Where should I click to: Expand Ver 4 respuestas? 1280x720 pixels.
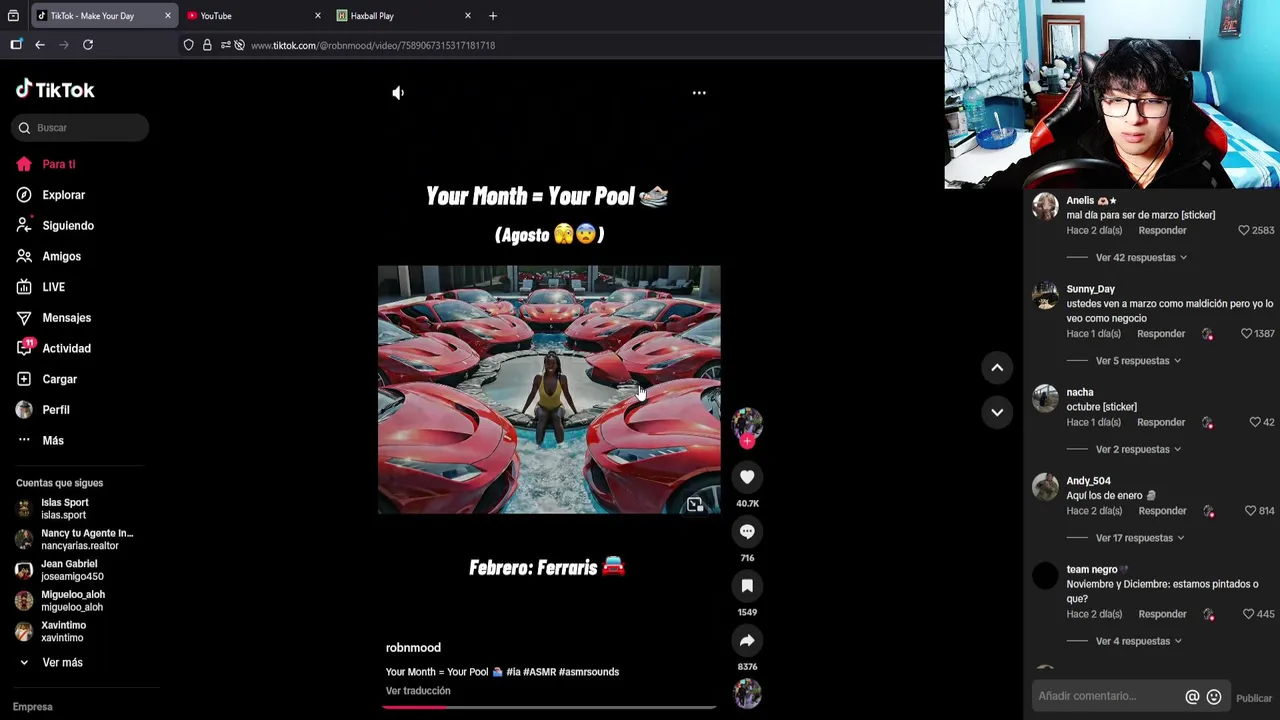point(1138,641)
